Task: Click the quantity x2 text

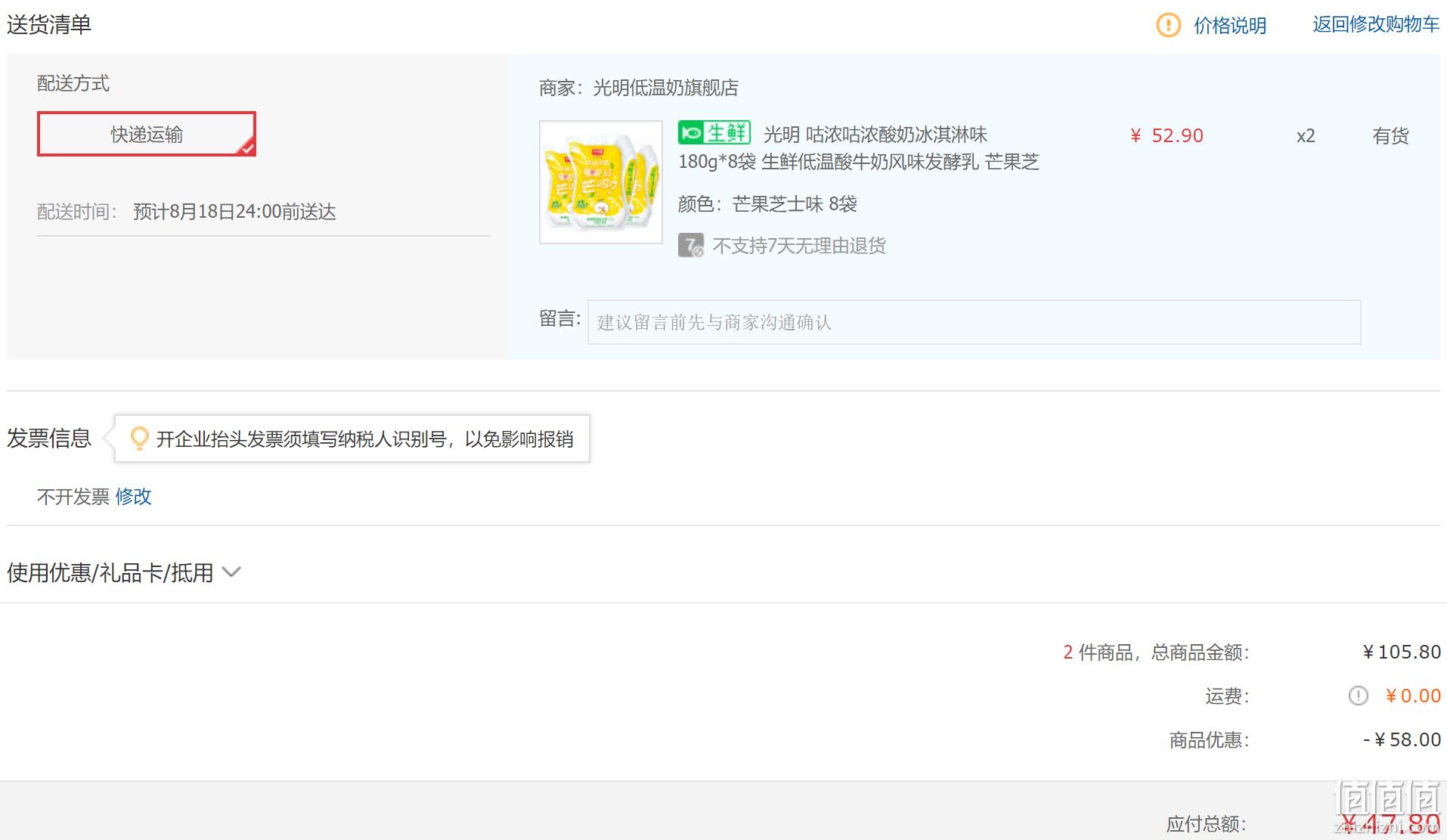Action: click(x=1306, y=136)
